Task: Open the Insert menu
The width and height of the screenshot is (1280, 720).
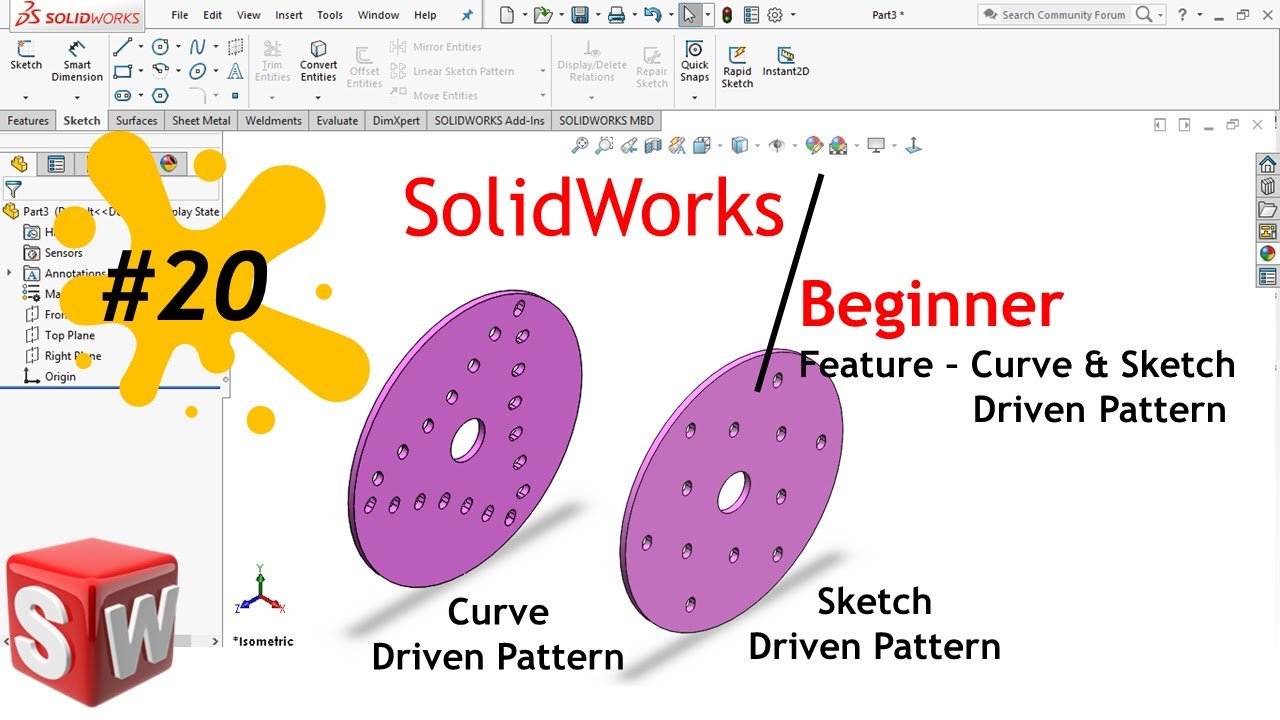Action: coord(289,15)
